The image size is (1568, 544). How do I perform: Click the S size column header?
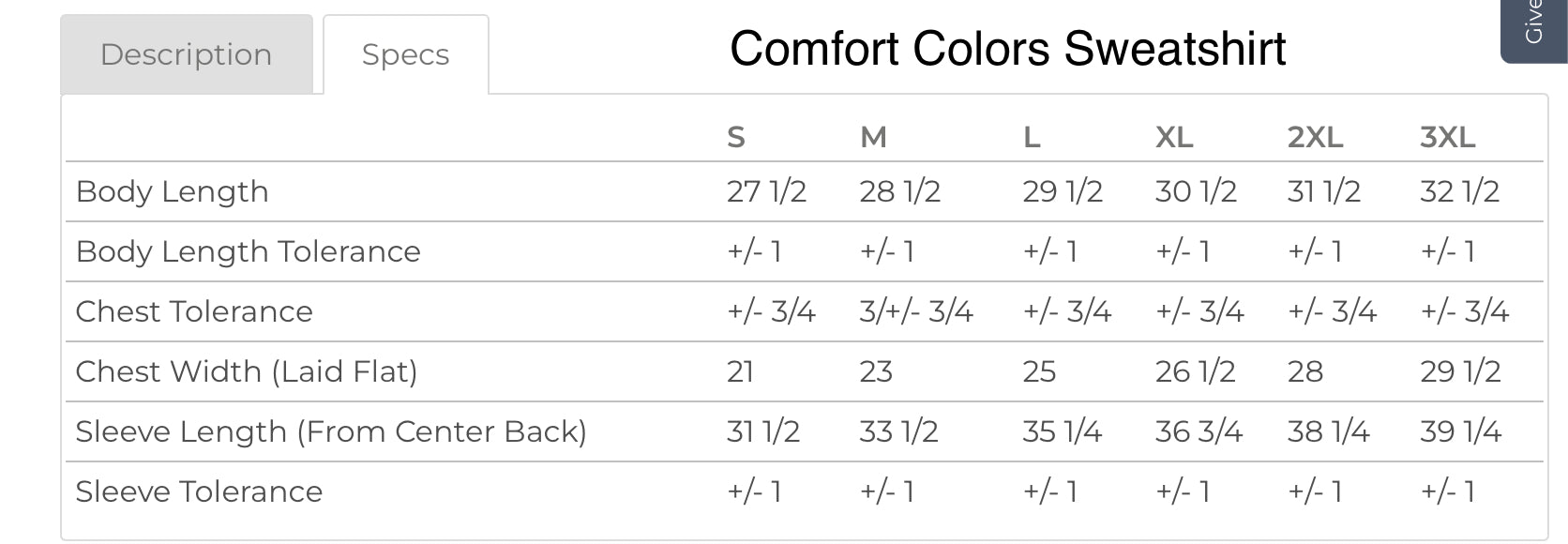736,137
